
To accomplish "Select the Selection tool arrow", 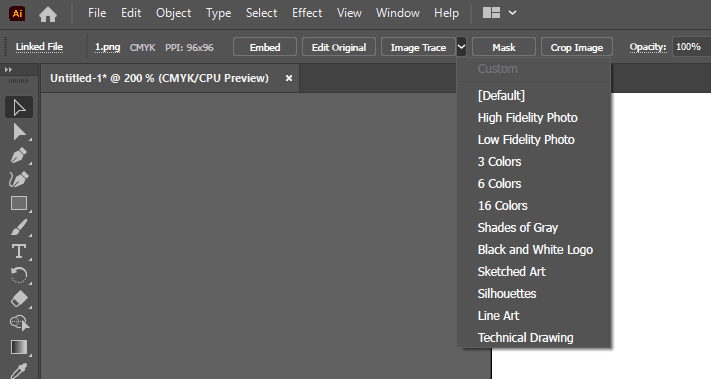I will [19, 107].
